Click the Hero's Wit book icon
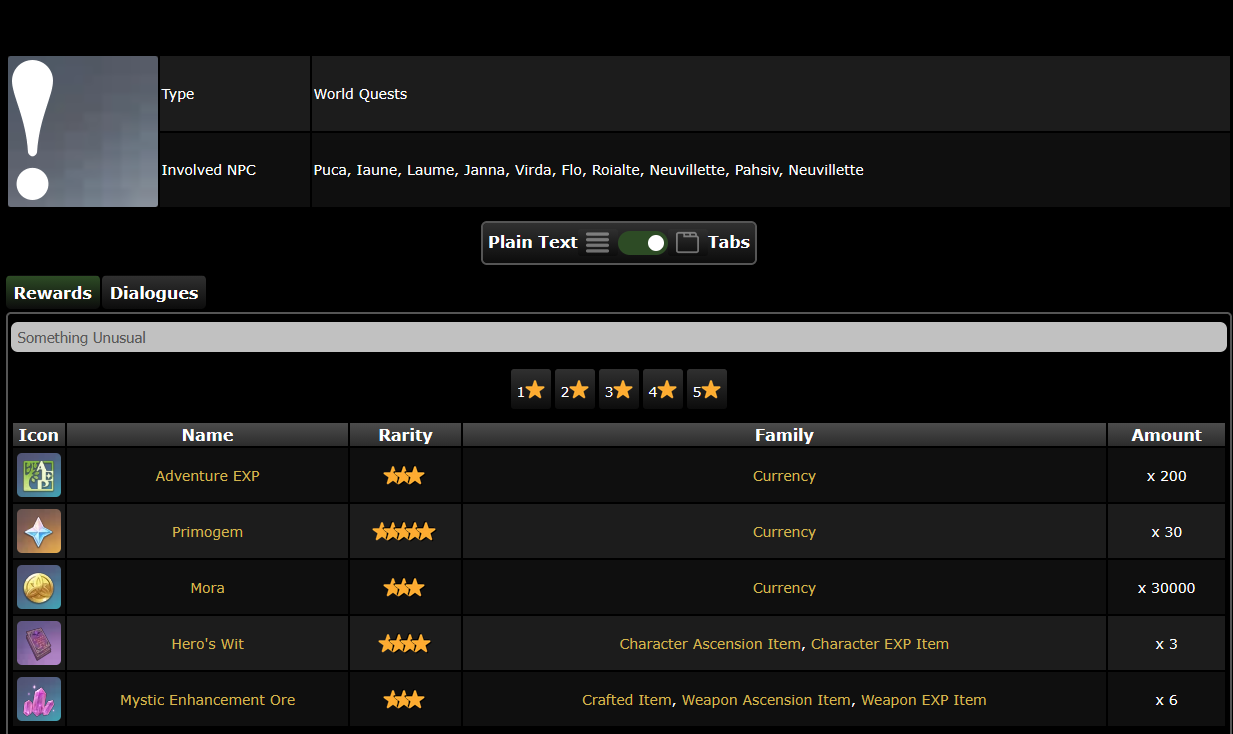Screen dimensions: 1233x734 pyautogui.click(x=39, y=644)
